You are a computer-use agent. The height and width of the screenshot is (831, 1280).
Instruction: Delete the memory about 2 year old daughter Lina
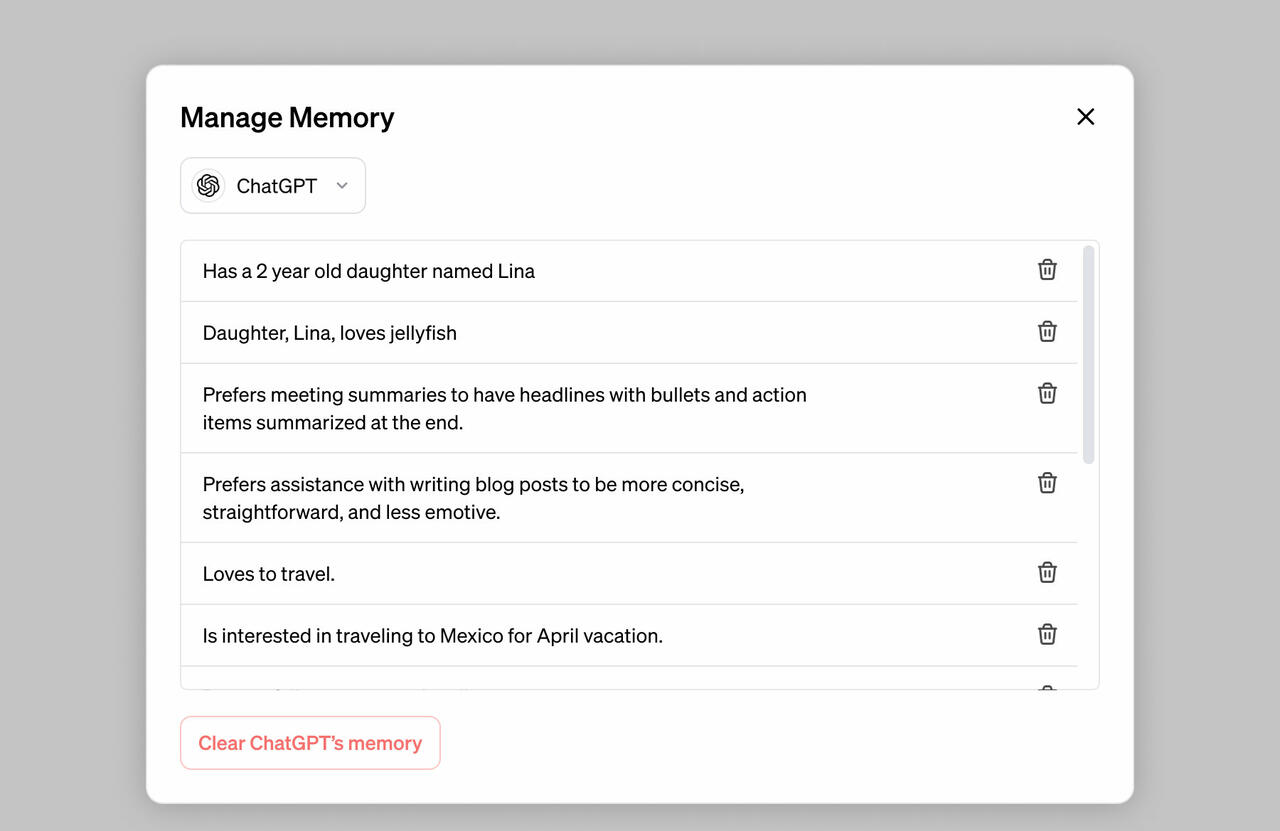pyautogui.click(x=1047, y=270)
